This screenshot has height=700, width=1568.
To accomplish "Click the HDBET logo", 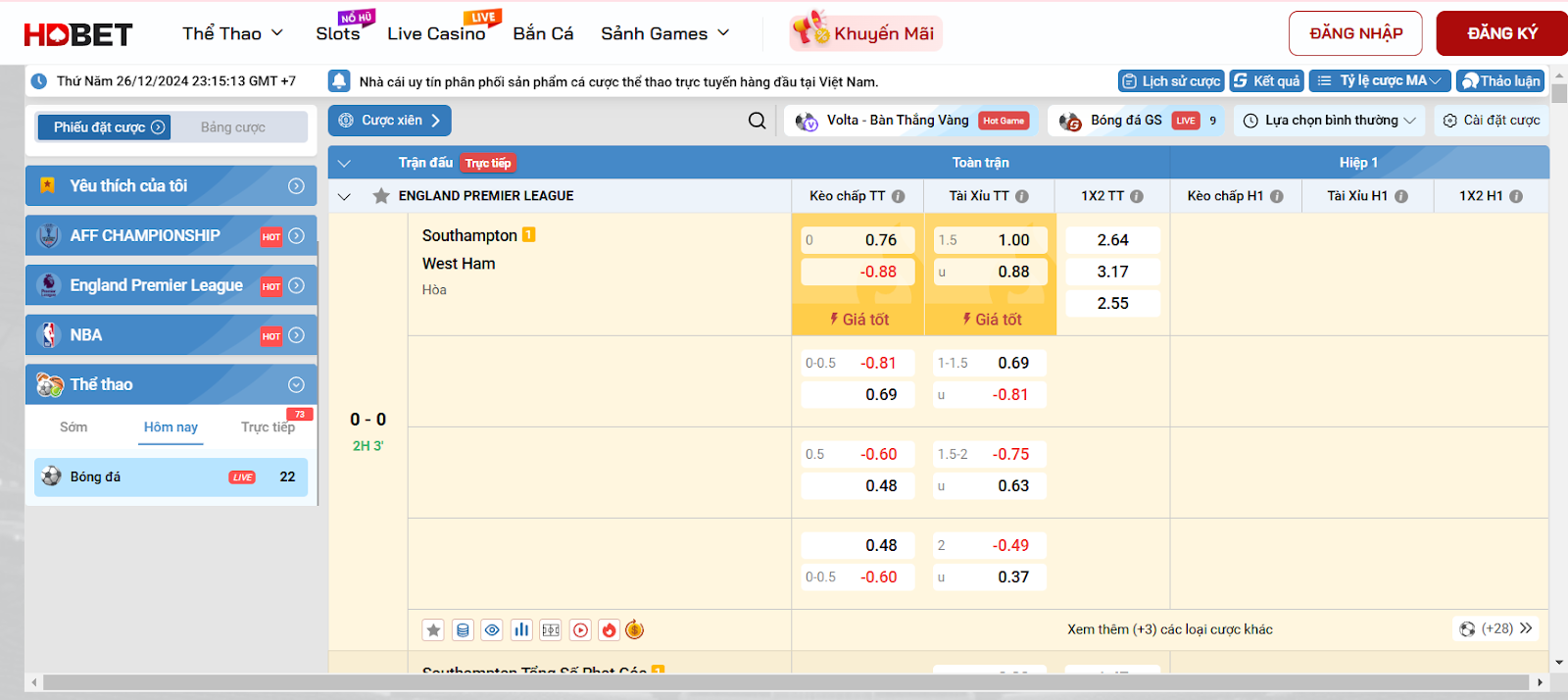I will pyautogui.click(x=78, y=34).
